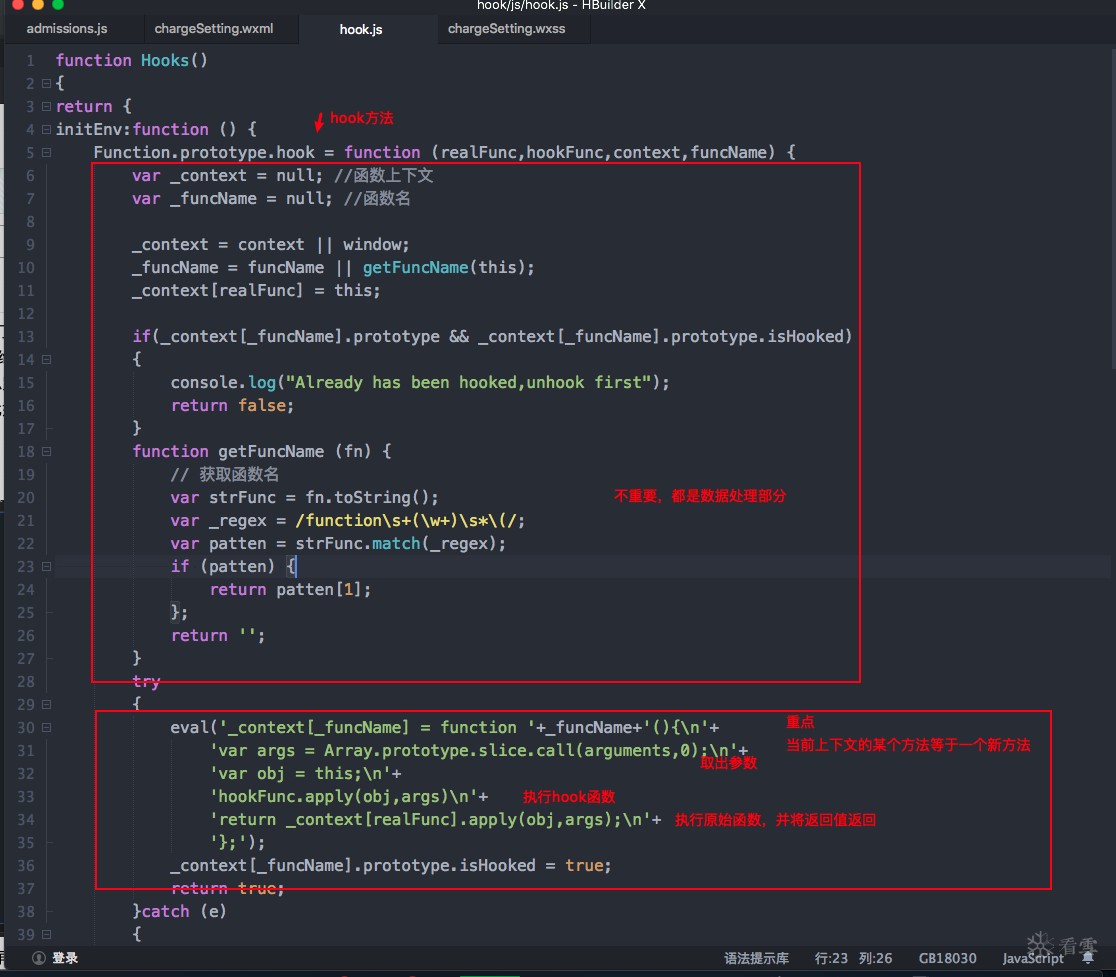This screenshot has height=977, width=1116.
Task: Click line number 28 in the gutter
Action: coord(26,682)
